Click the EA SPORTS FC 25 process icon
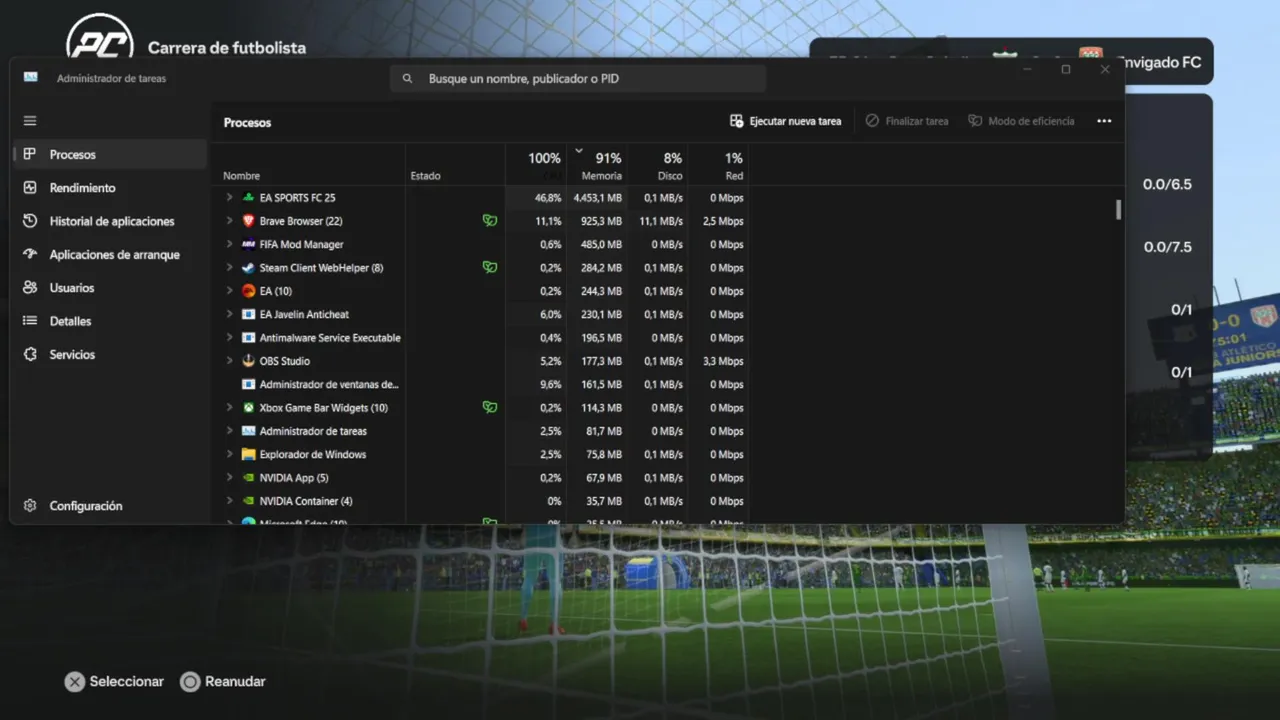 click(248, 198)
